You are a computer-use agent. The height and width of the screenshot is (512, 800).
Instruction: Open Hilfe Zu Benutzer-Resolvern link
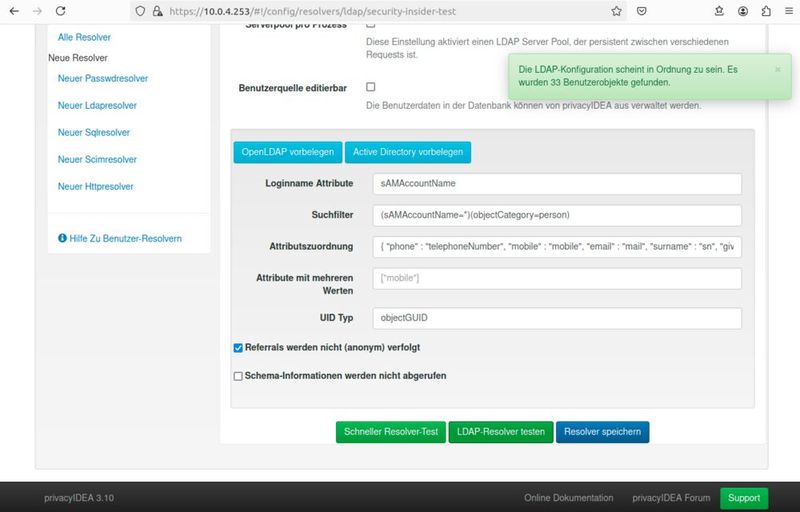[x=125, y=239]
